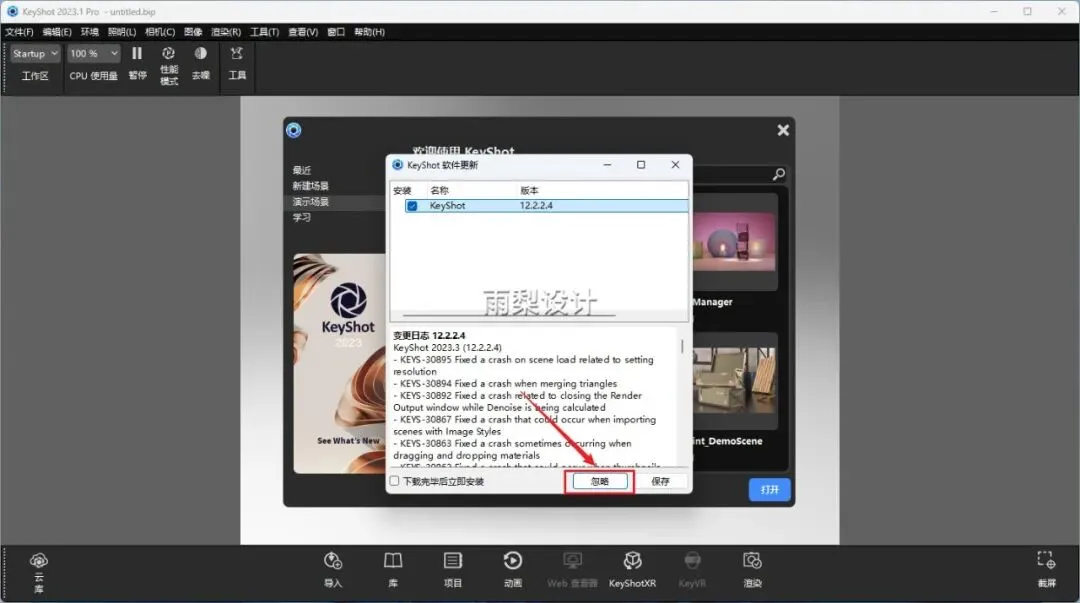This screenshot has height=603, width=1080.
Task: Launch KeyShotXR from bottom bar
Action: click(632, 560)
